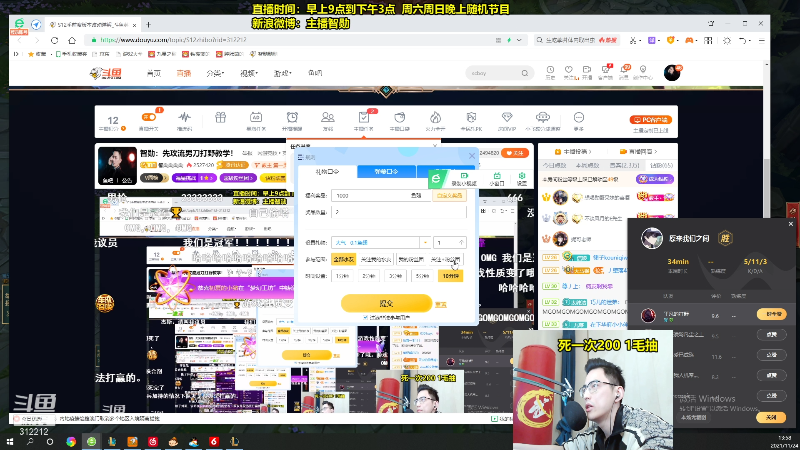The height and width of the screenshot is (450, 800).
Task: Select the fourth participation condition under cursor
Action: click(x=445, y=259)
